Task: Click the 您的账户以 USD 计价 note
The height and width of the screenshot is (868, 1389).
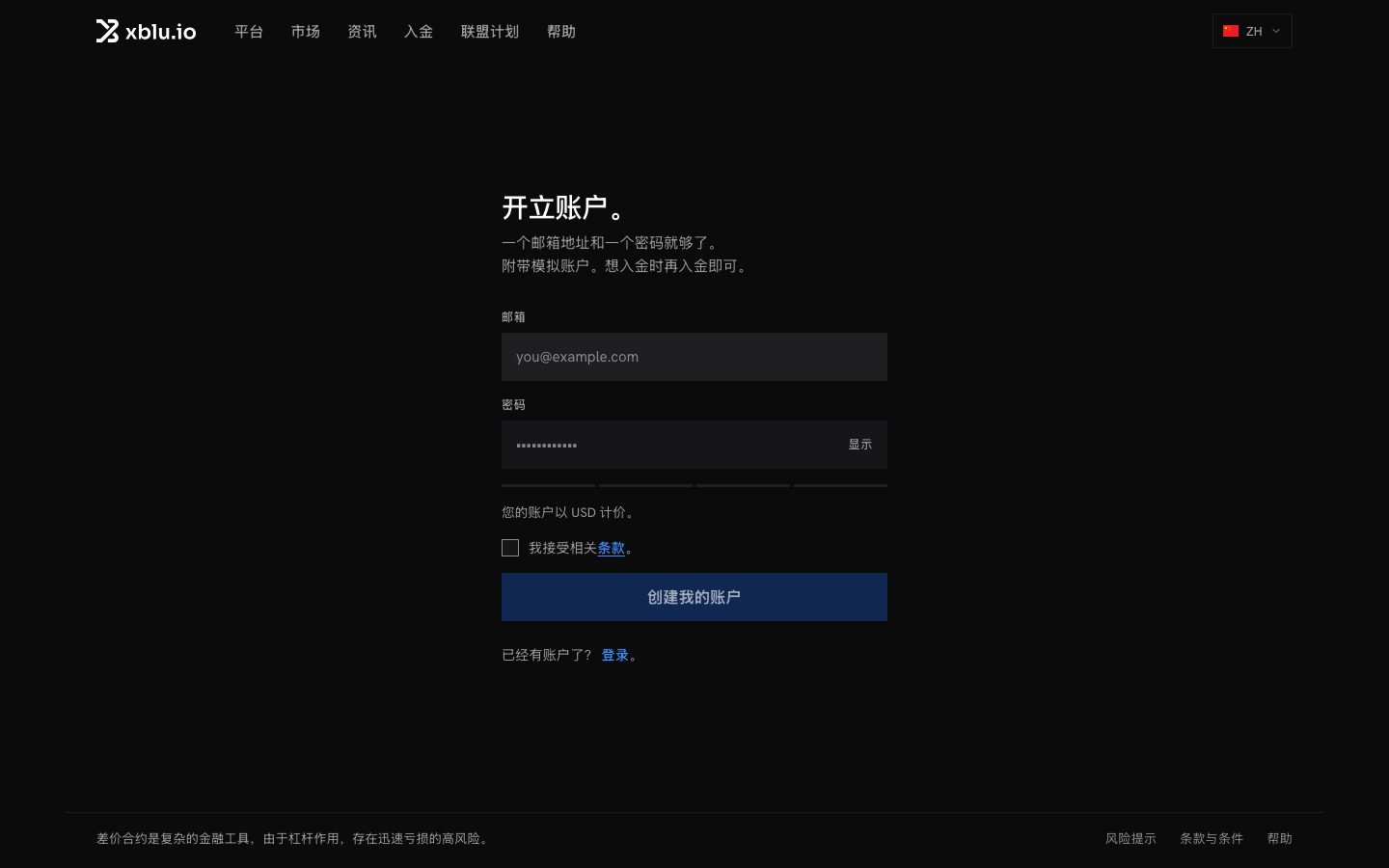Action: coord(569,512)
